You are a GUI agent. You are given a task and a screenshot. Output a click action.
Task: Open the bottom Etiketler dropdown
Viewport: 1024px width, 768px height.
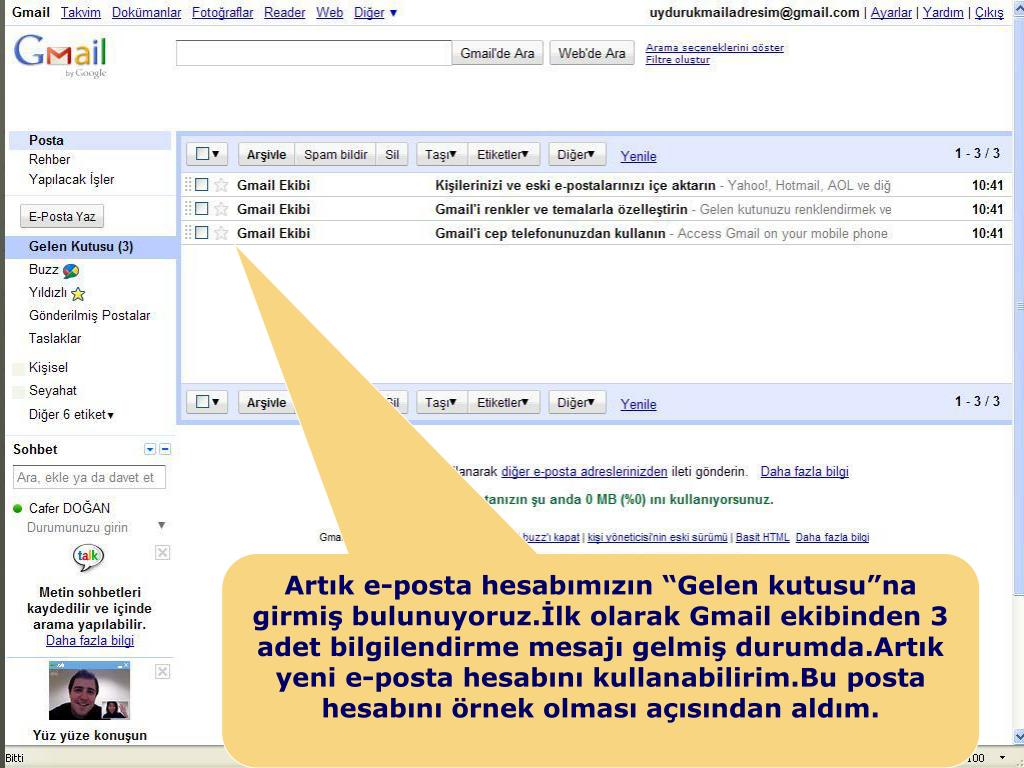point(503,403)
